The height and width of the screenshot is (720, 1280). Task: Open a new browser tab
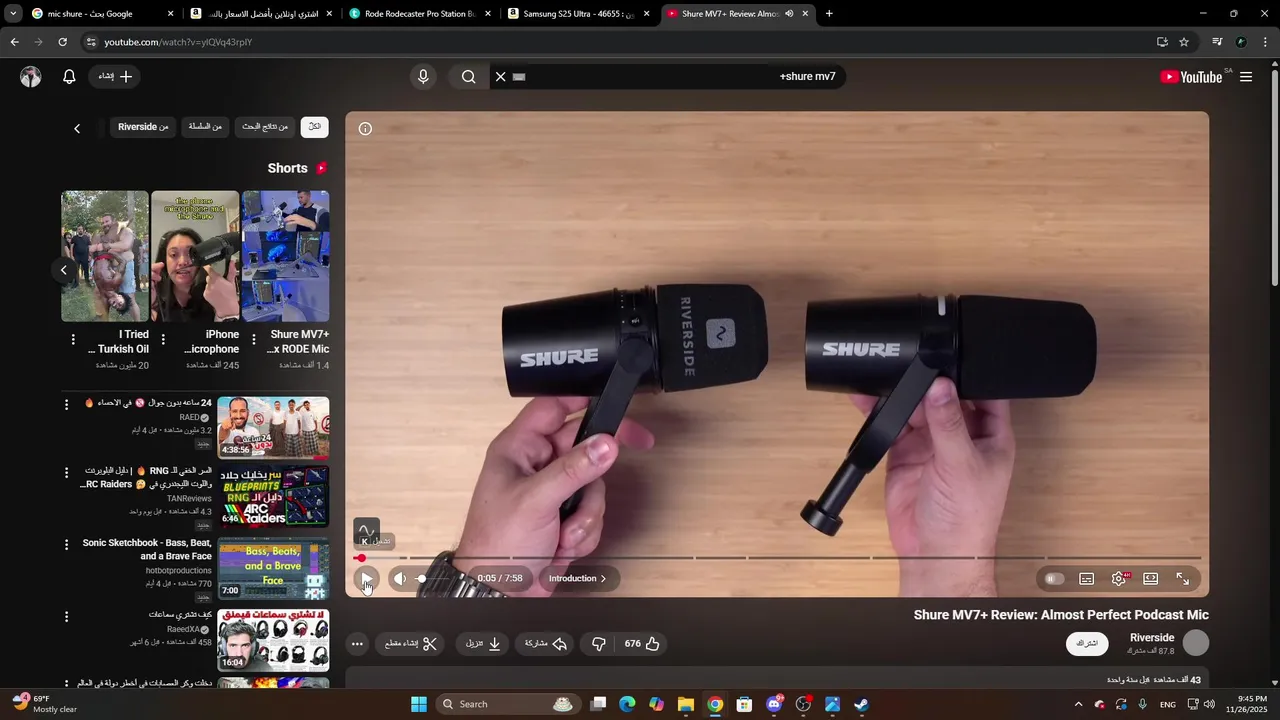tap(829, 14)
